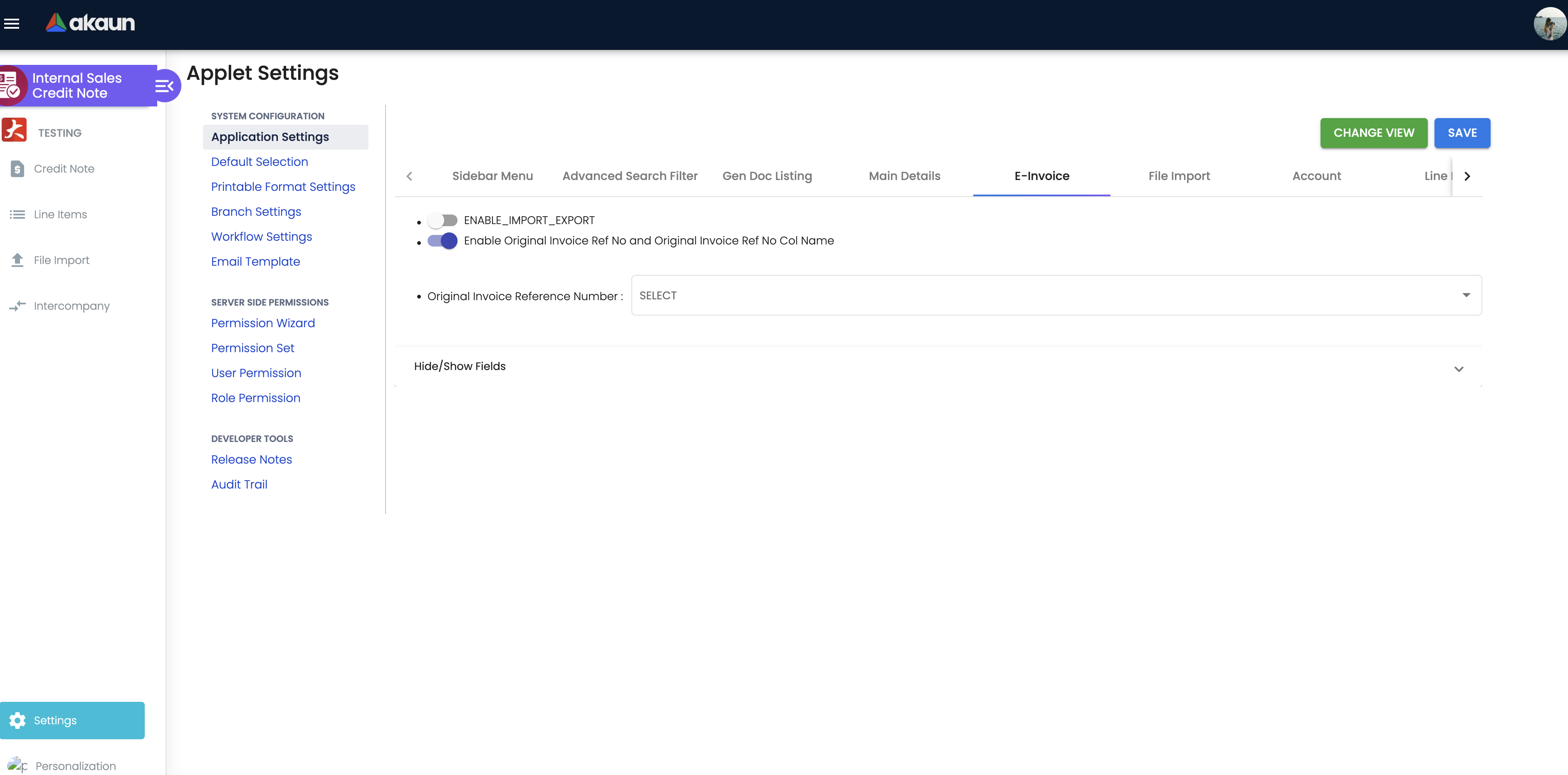Collapse the sidebar with the menu-collapse icon
1568x775 pixels.
pyautogui.click(x=164, y=86)
